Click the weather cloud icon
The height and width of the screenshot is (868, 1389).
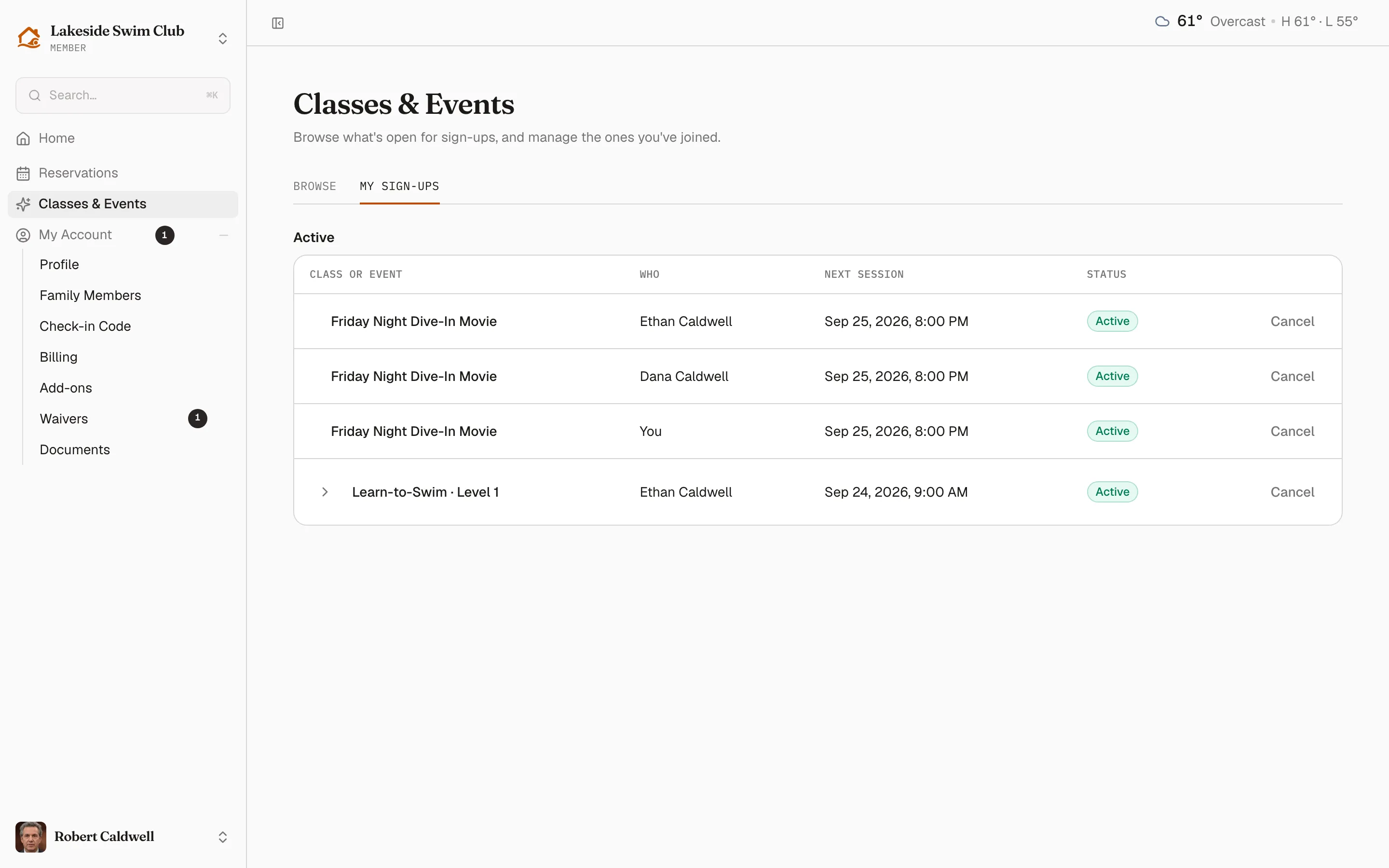(x=1162, y=22)
